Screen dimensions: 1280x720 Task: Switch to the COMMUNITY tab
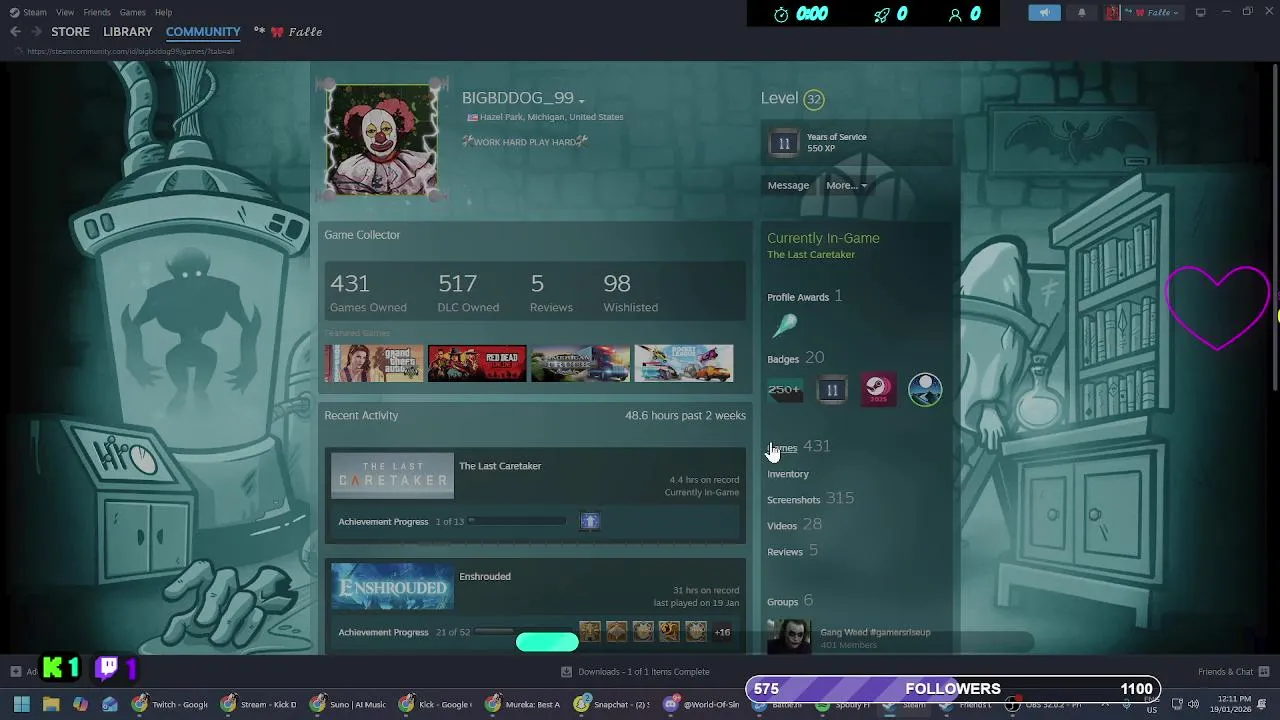pyautogui.click(x=203, y=32)
